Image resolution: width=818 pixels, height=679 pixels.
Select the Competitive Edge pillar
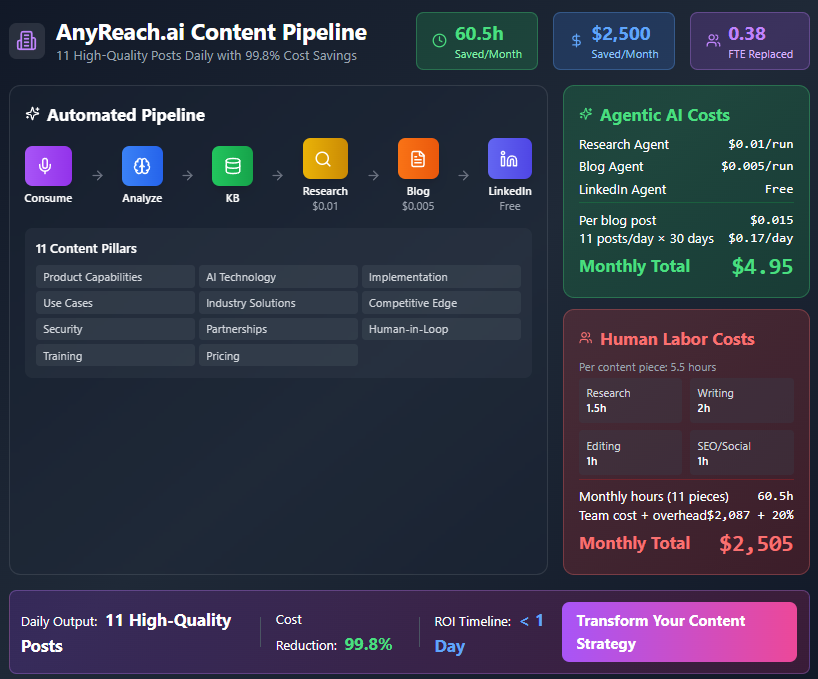[x=441, y=303]
